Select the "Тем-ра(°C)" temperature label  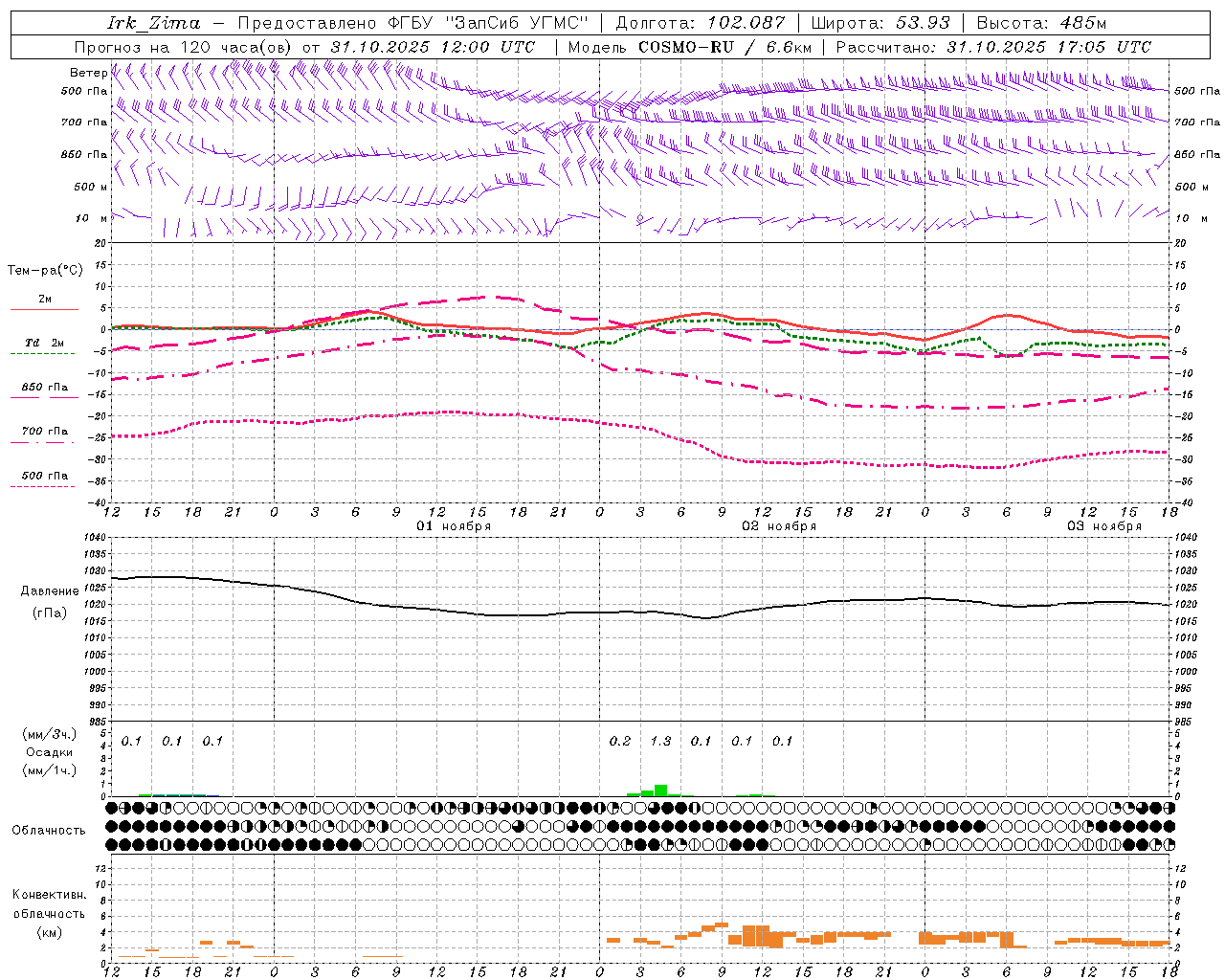point(45,271)
